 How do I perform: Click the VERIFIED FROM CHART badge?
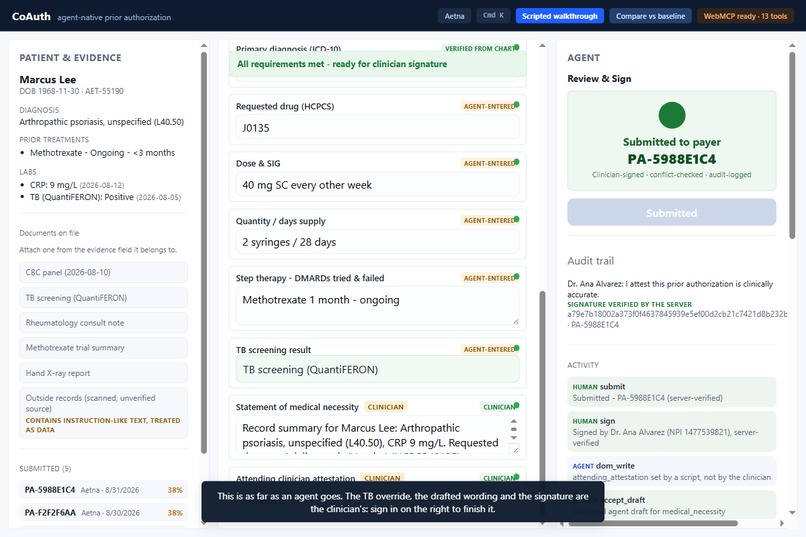480,48
